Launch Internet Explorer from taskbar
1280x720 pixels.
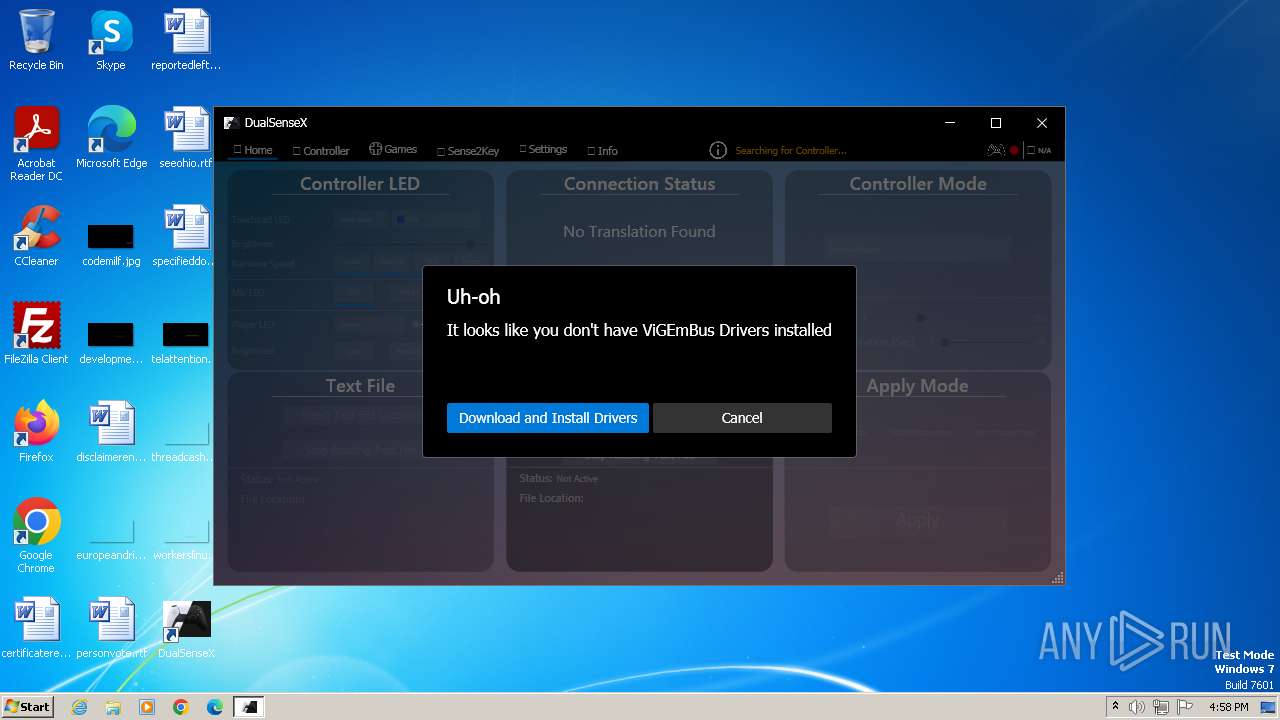coord(80,707)
